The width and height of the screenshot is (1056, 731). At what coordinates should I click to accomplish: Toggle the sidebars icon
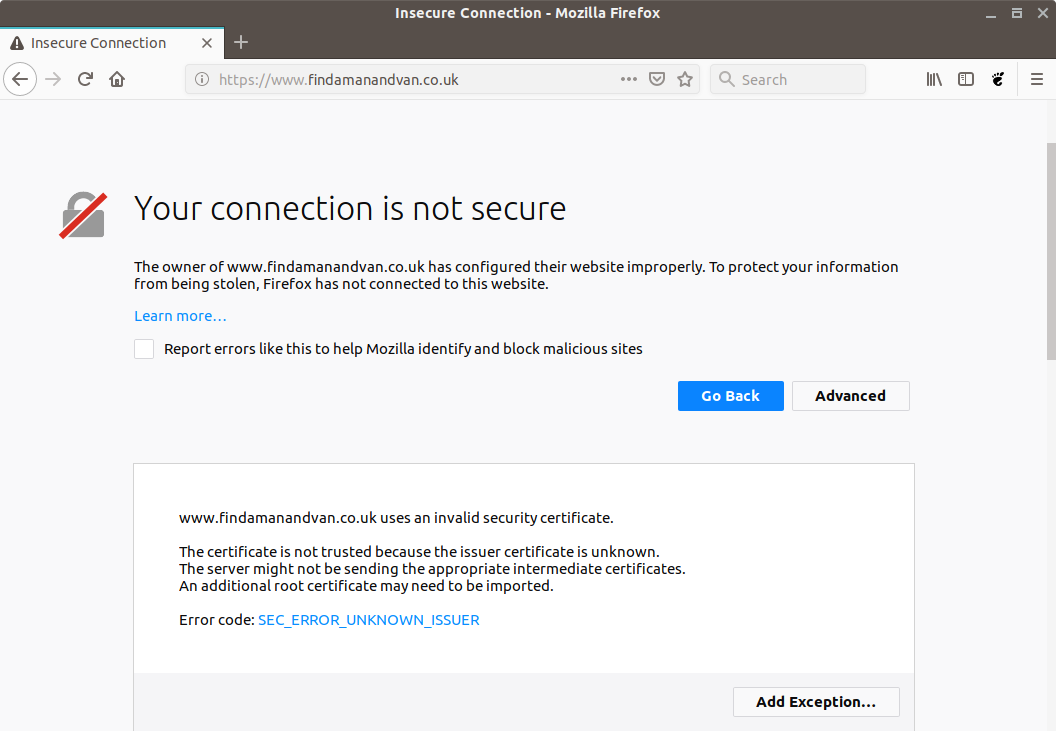point(966,80)
